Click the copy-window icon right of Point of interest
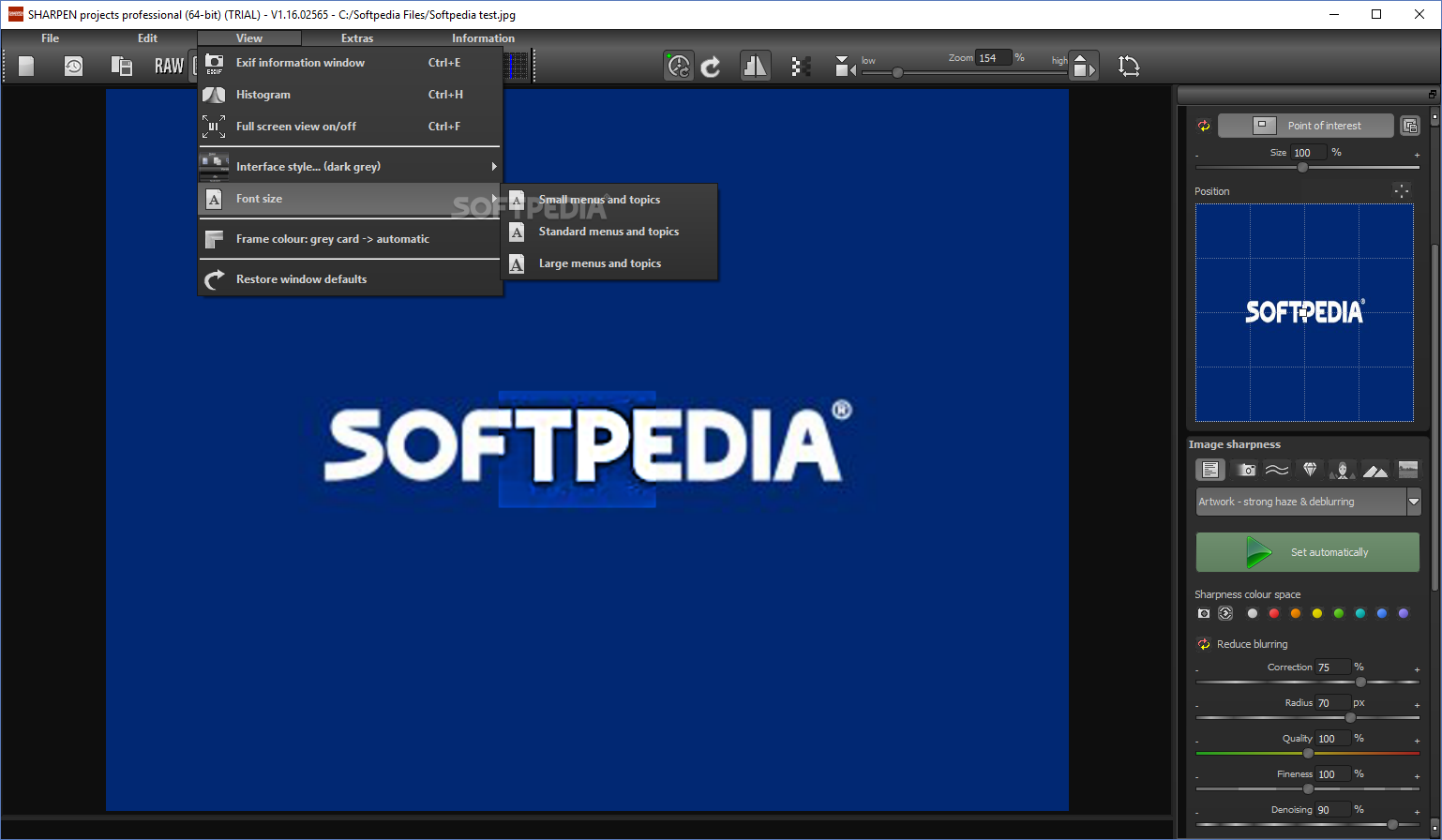 click(x=1409, y=126)
